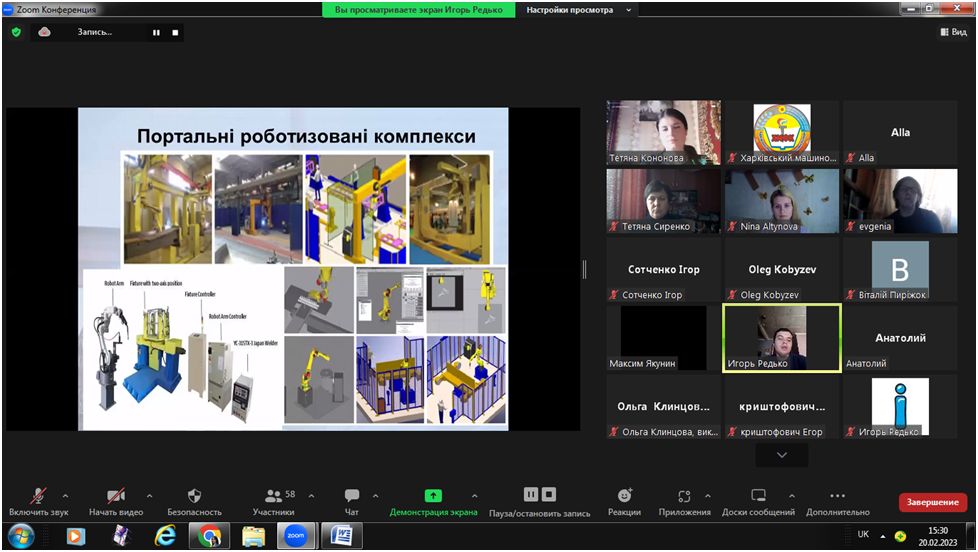
Task: Select Oleg Kobyzev participant tile
Action: click(x=782, y=269)
